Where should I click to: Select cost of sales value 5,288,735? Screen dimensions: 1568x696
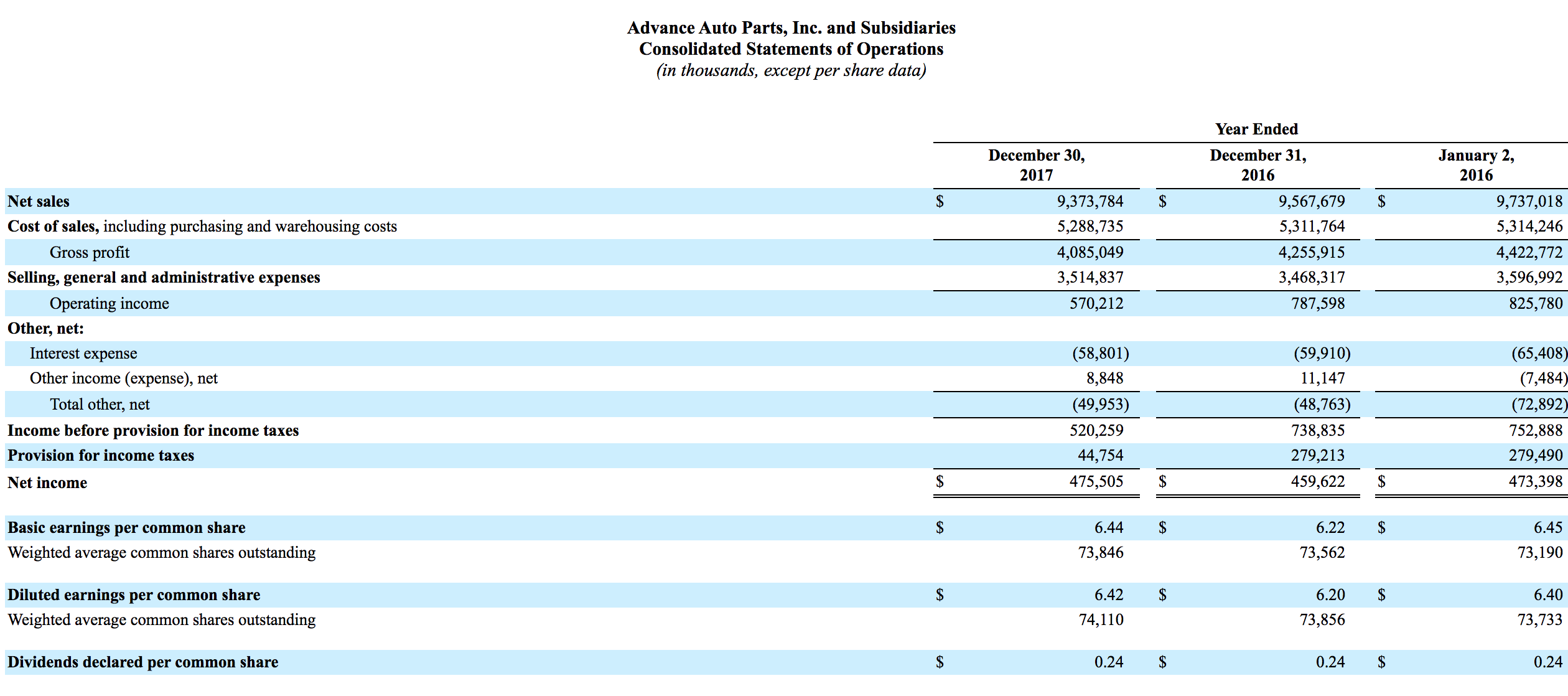click(x=1090, y=227)
